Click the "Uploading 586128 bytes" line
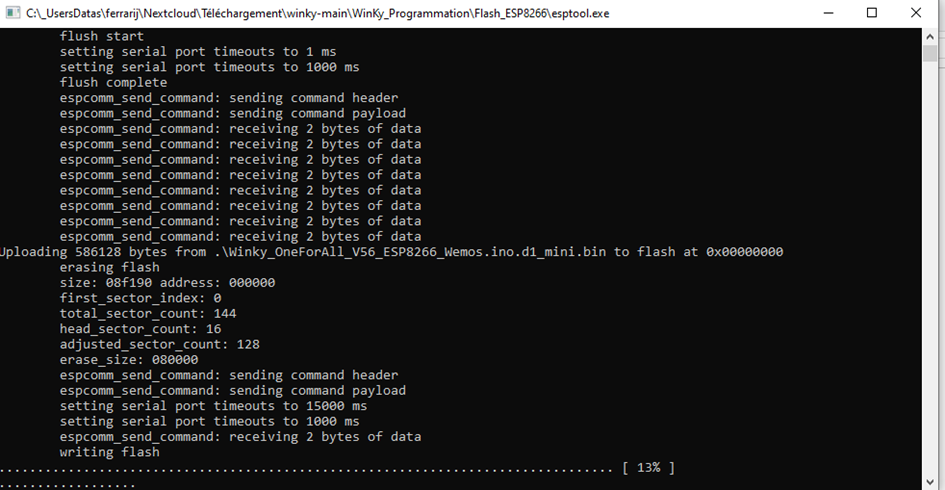The width and height of the screenshot is (945, 490). pos(392,252)
